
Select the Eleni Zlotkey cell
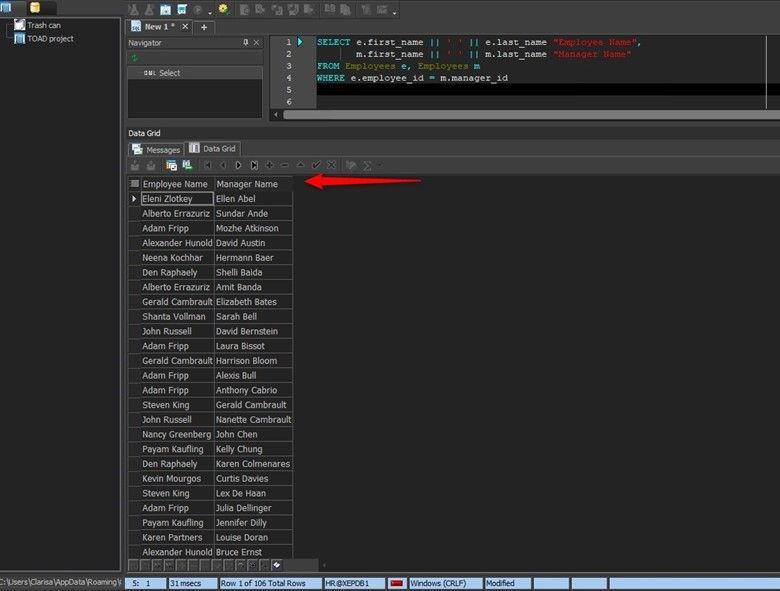(x=177, y=198)
